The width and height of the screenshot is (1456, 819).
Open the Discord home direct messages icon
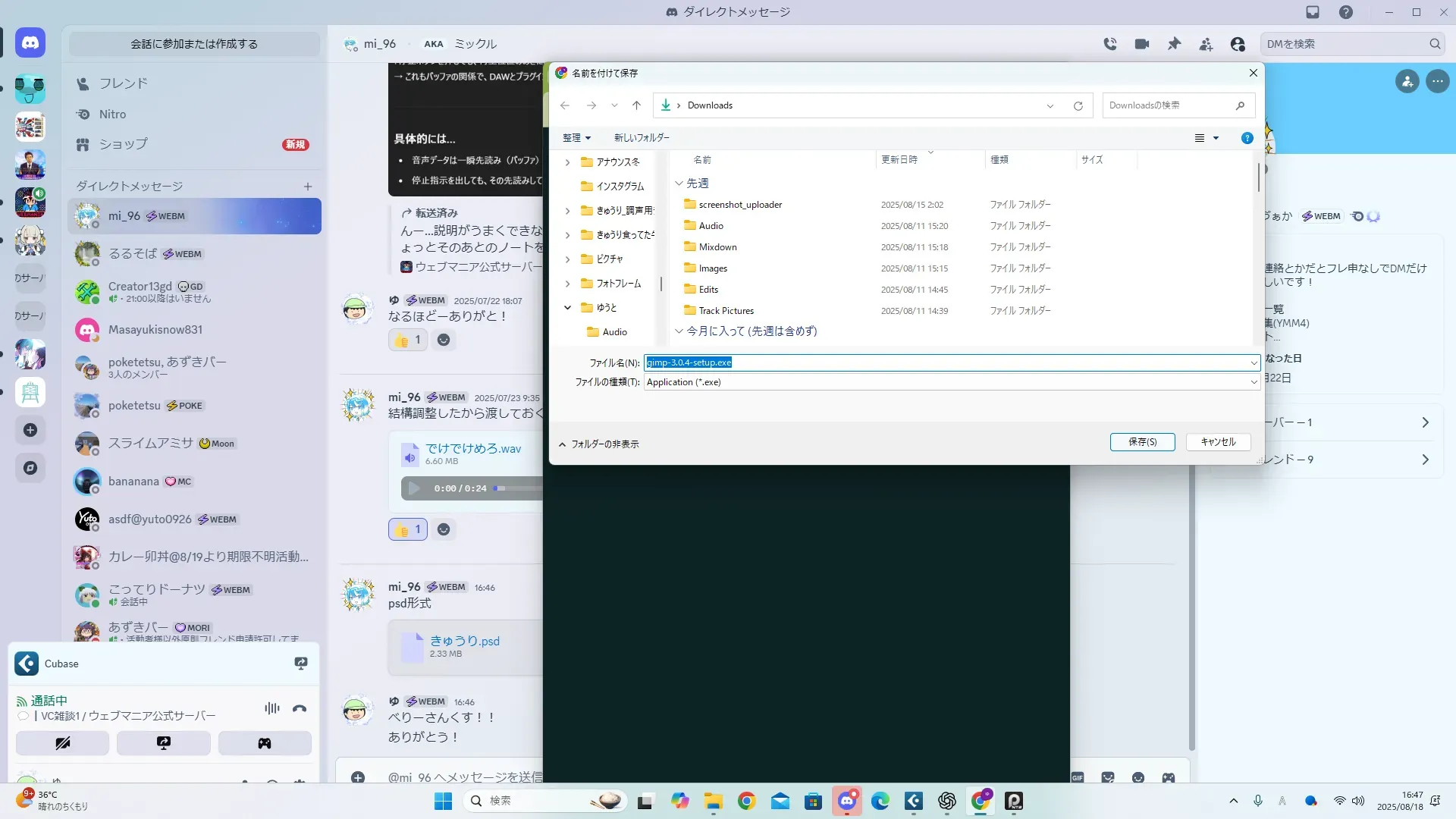pyautogui.click(x=30, y=43)
